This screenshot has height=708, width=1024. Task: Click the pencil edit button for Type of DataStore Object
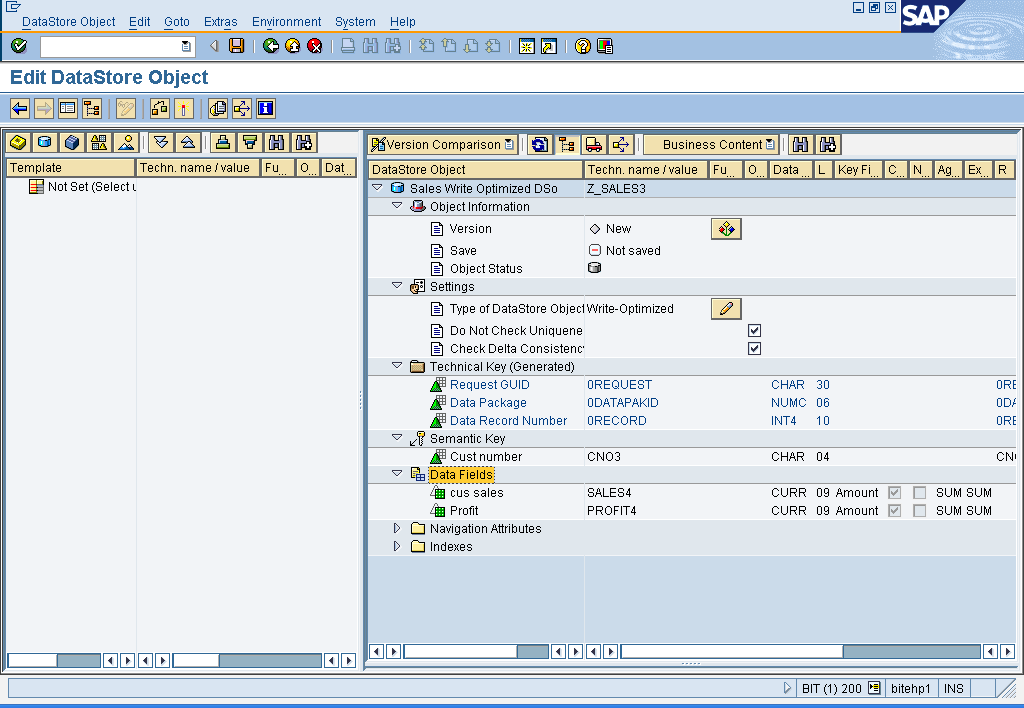pos(726,309)
